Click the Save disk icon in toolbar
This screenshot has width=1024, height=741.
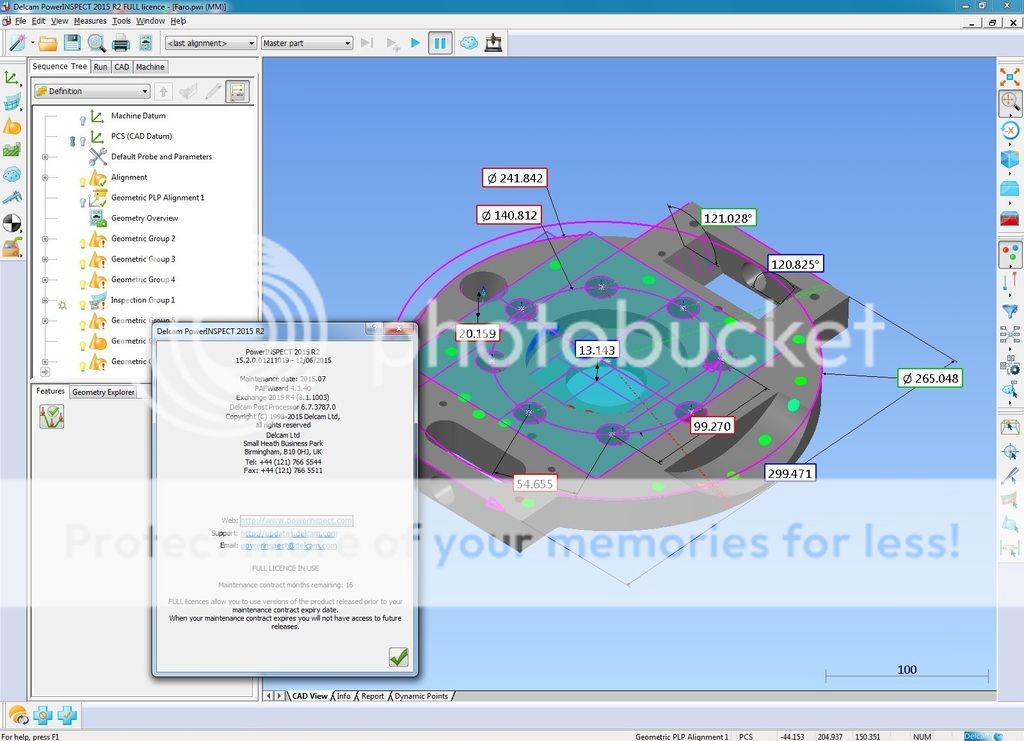tap(72, 43)
